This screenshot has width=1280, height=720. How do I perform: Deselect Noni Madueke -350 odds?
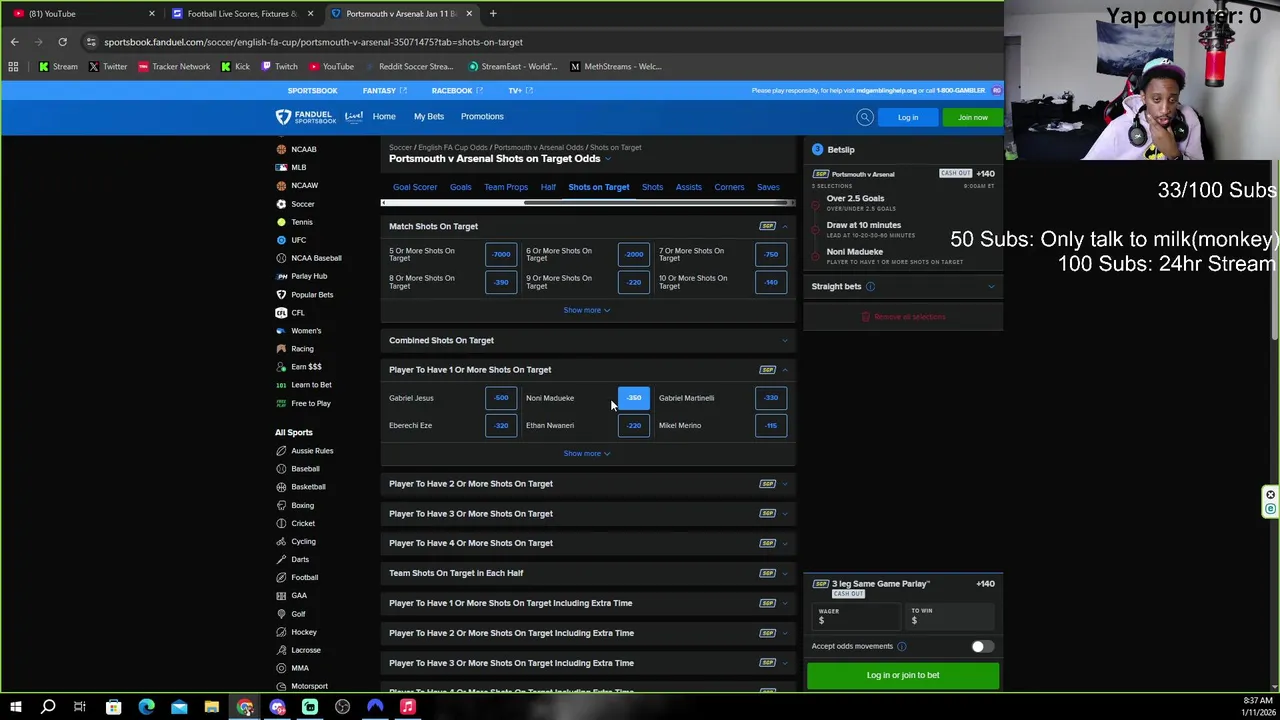coord(634,398)
